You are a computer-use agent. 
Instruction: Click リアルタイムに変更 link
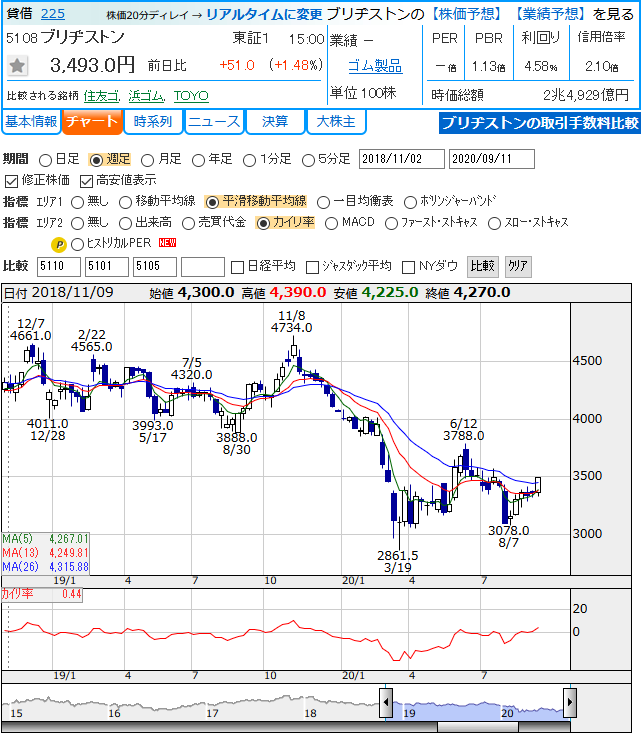[264, 15]
